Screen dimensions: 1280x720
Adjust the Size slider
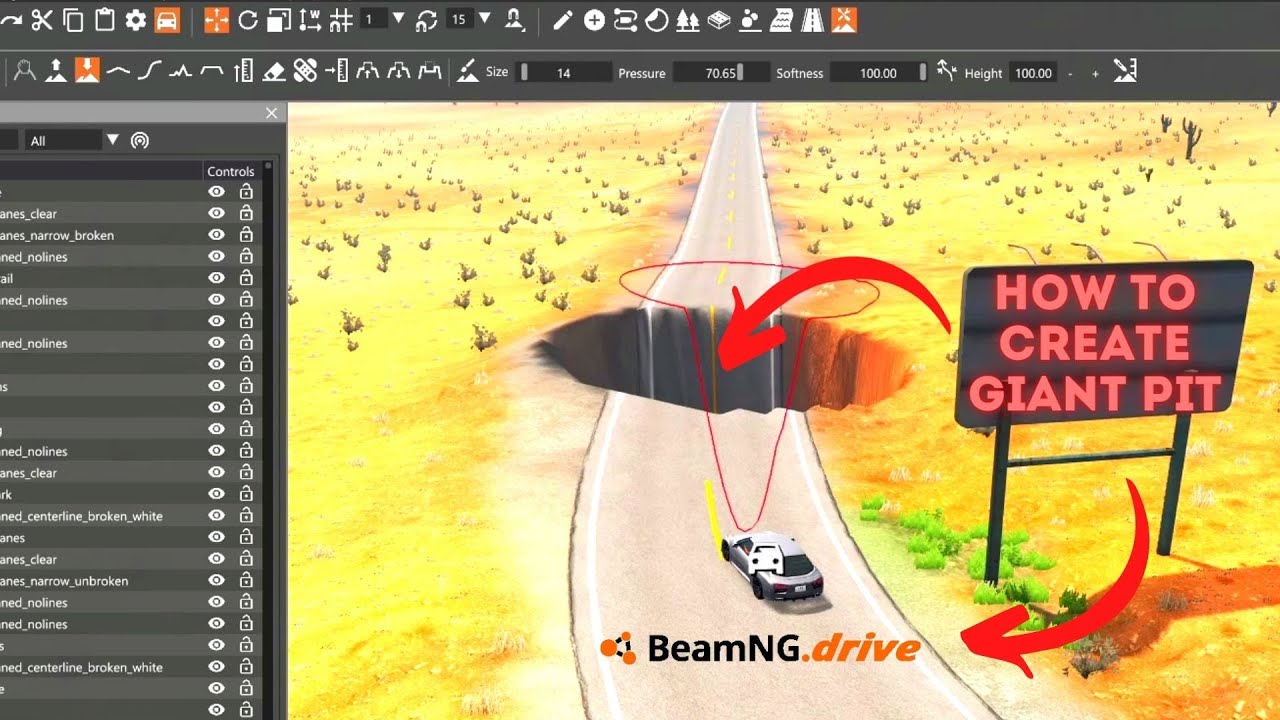(x=564, y=73)
